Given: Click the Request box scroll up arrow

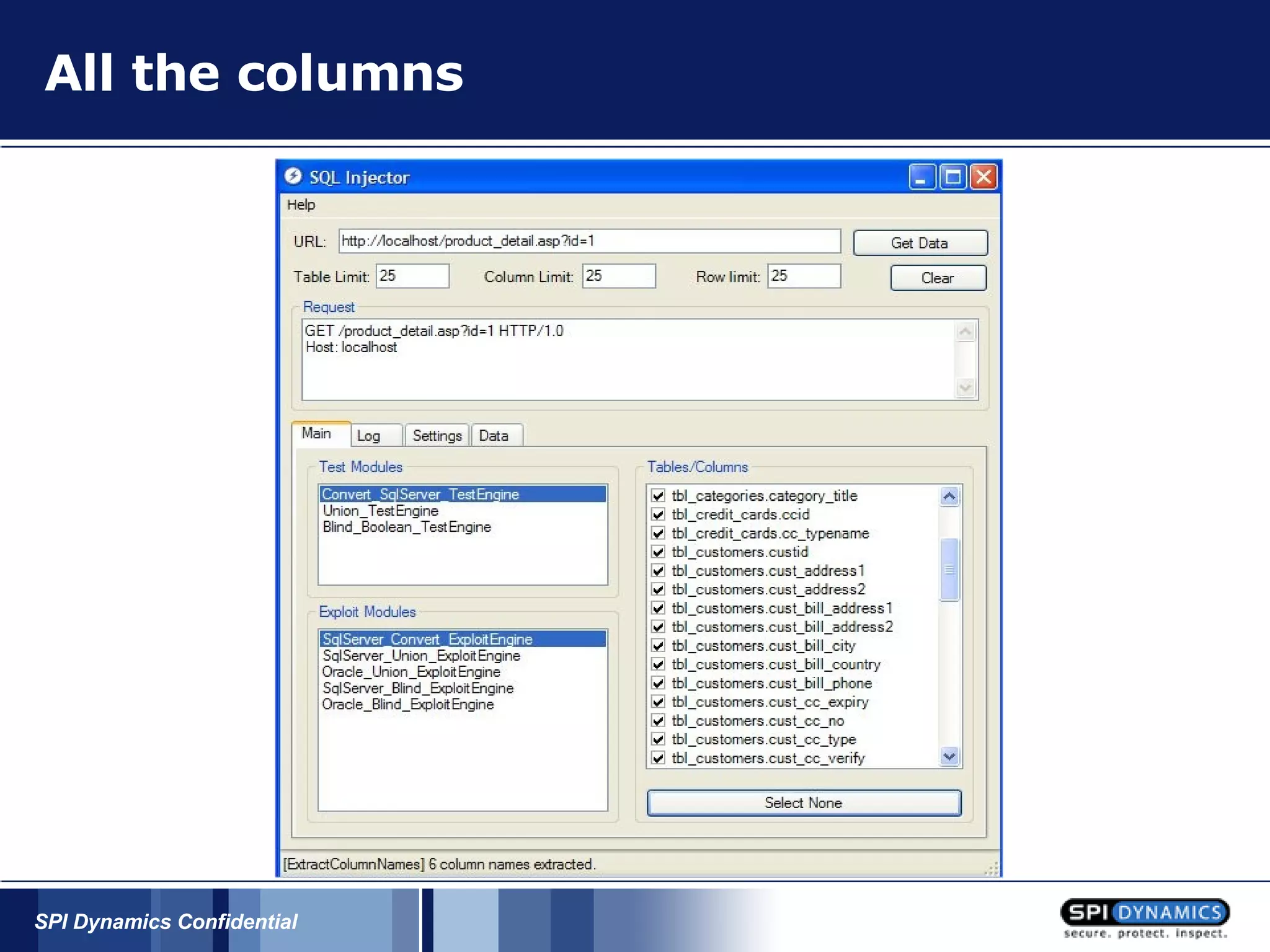Looking at the screenshot, I should 966,332.
